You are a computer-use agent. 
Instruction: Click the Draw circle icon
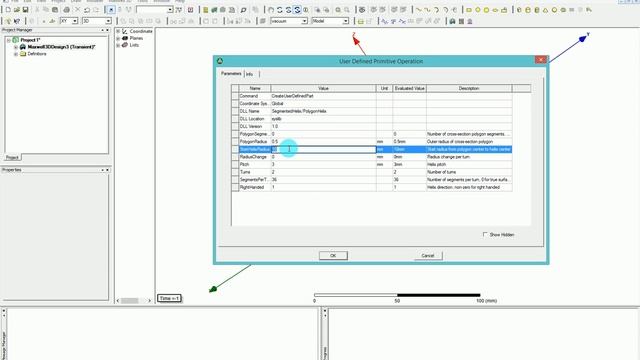478,9
